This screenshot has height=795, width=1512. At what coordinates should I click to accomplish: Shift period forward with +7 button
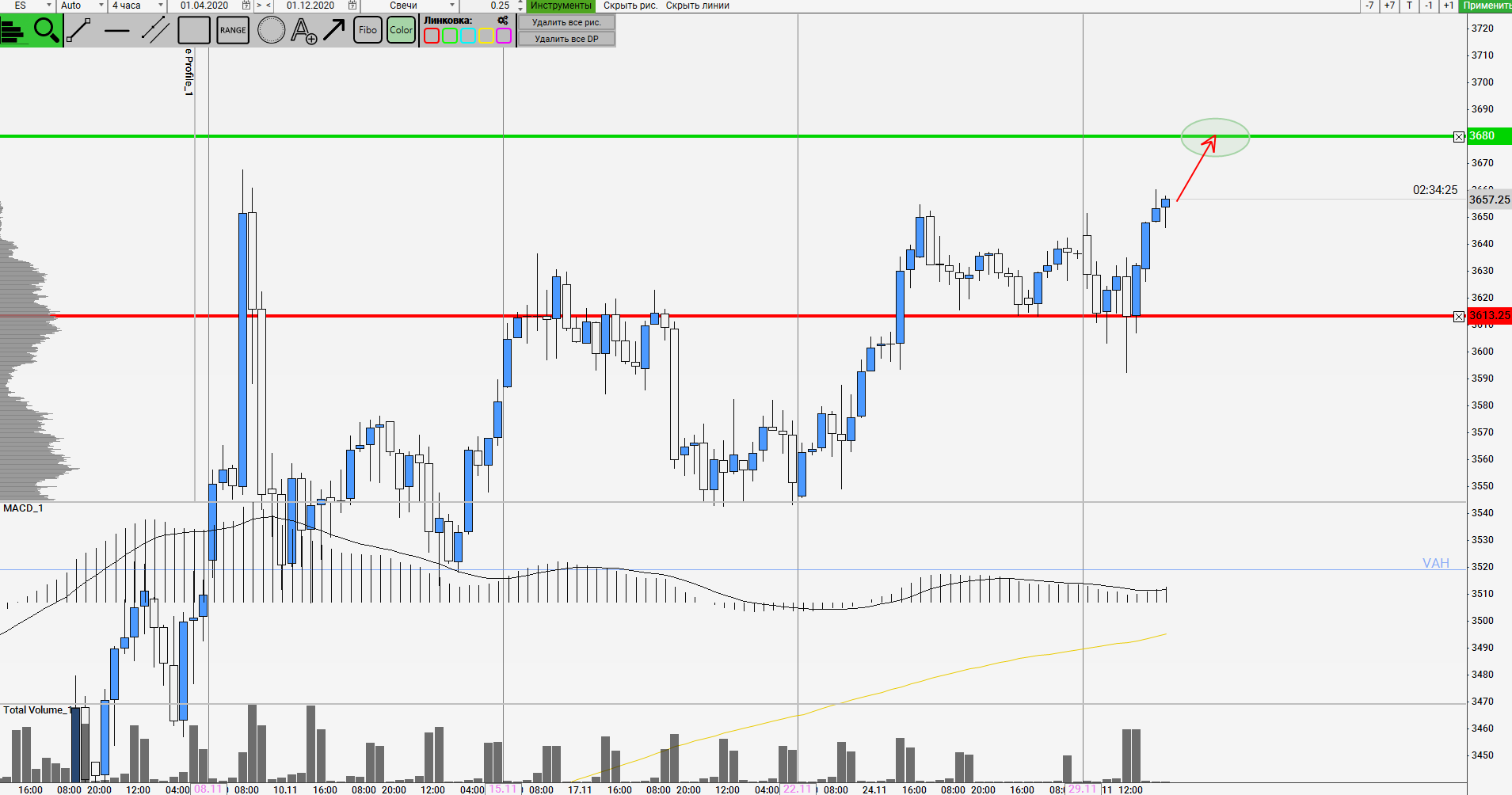[1389, 6]
